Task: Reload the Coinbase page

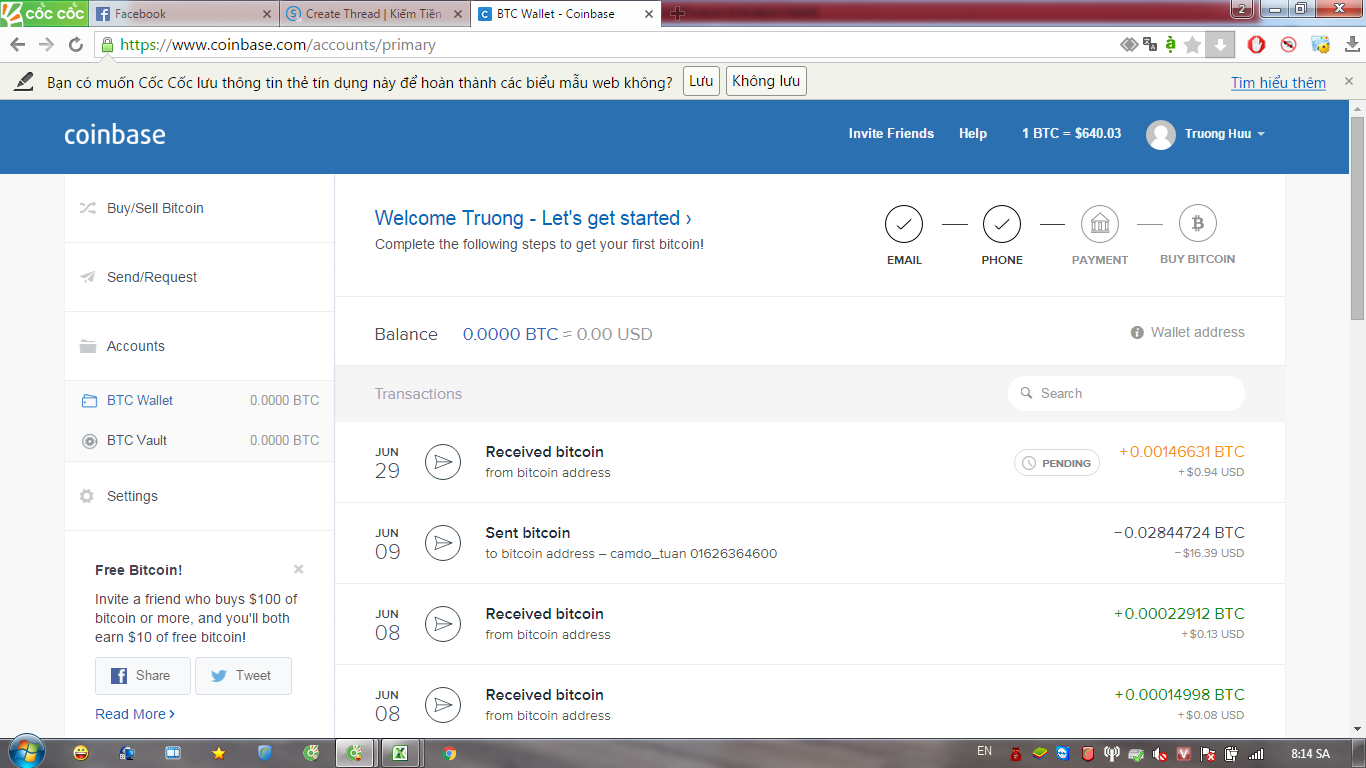Action: pyautogui.click(x=76, y=45)
